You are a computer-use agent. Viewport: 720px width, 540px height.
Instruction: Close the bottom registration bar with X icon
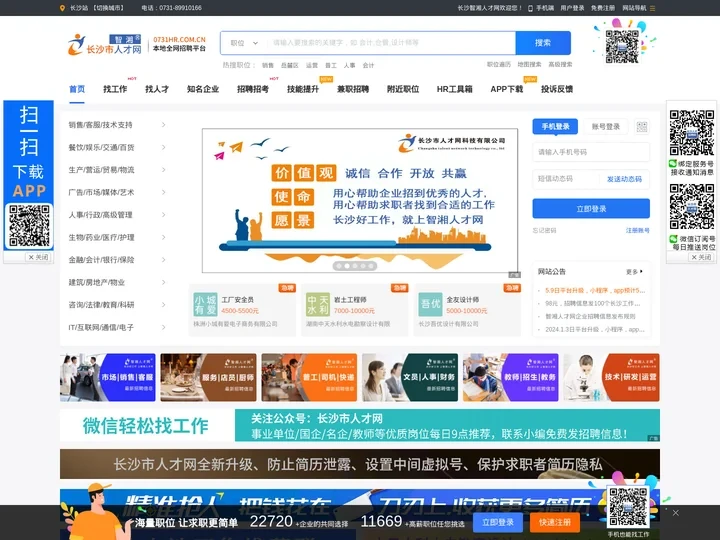point(675,512)
